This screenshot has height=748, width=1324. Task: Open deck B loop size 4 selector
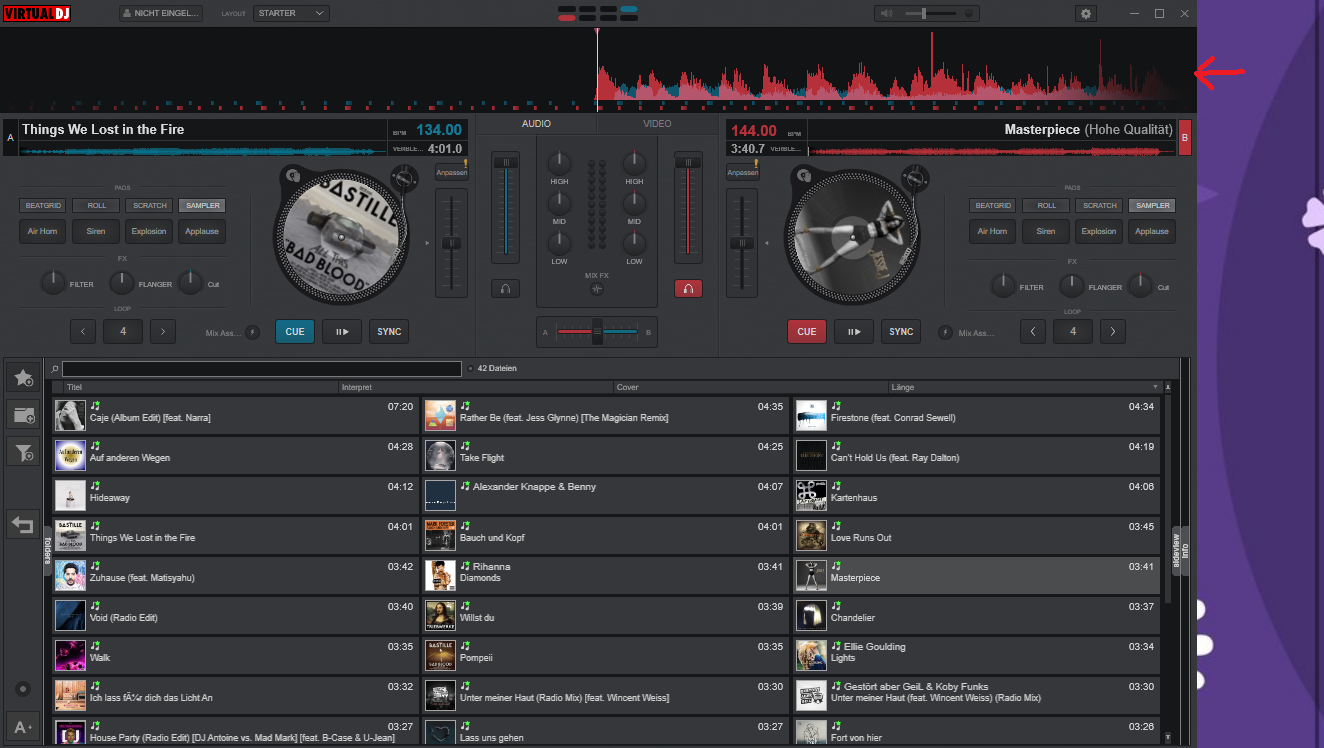pos(1073,331)
